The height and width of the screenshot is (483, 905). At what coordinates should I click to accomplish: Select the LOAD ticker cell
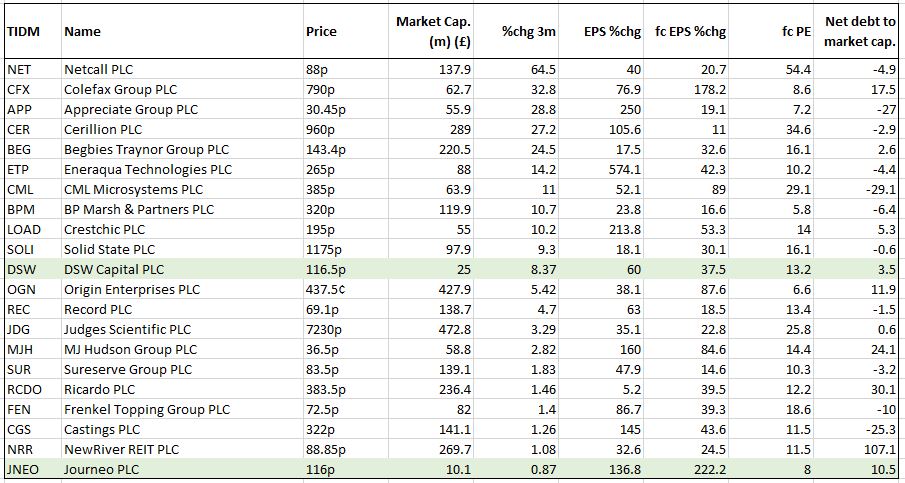tap(23, 229)
